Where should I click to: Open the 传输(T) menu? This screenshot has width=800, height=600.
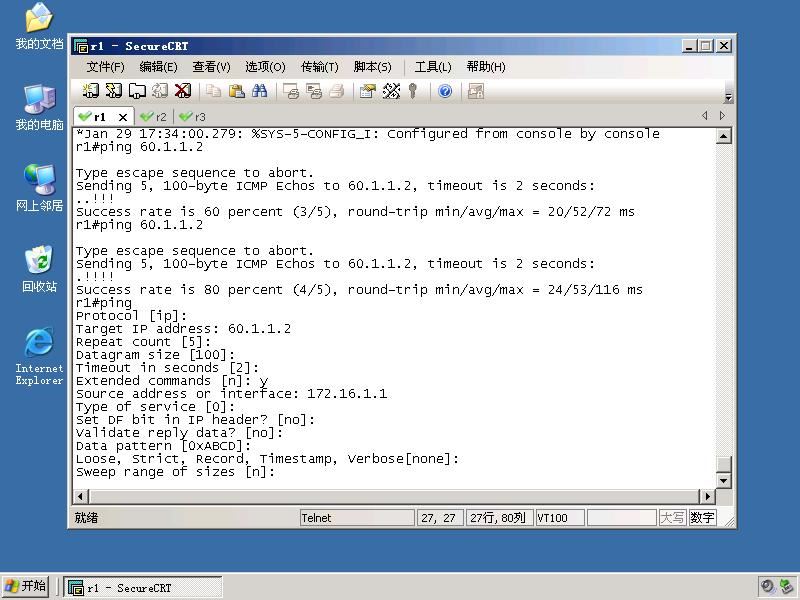[319, 67]
